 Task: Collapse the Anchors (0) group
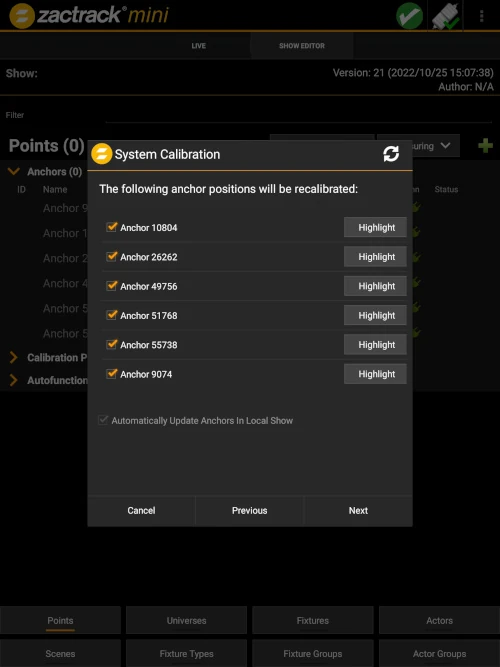pos(14,171)
